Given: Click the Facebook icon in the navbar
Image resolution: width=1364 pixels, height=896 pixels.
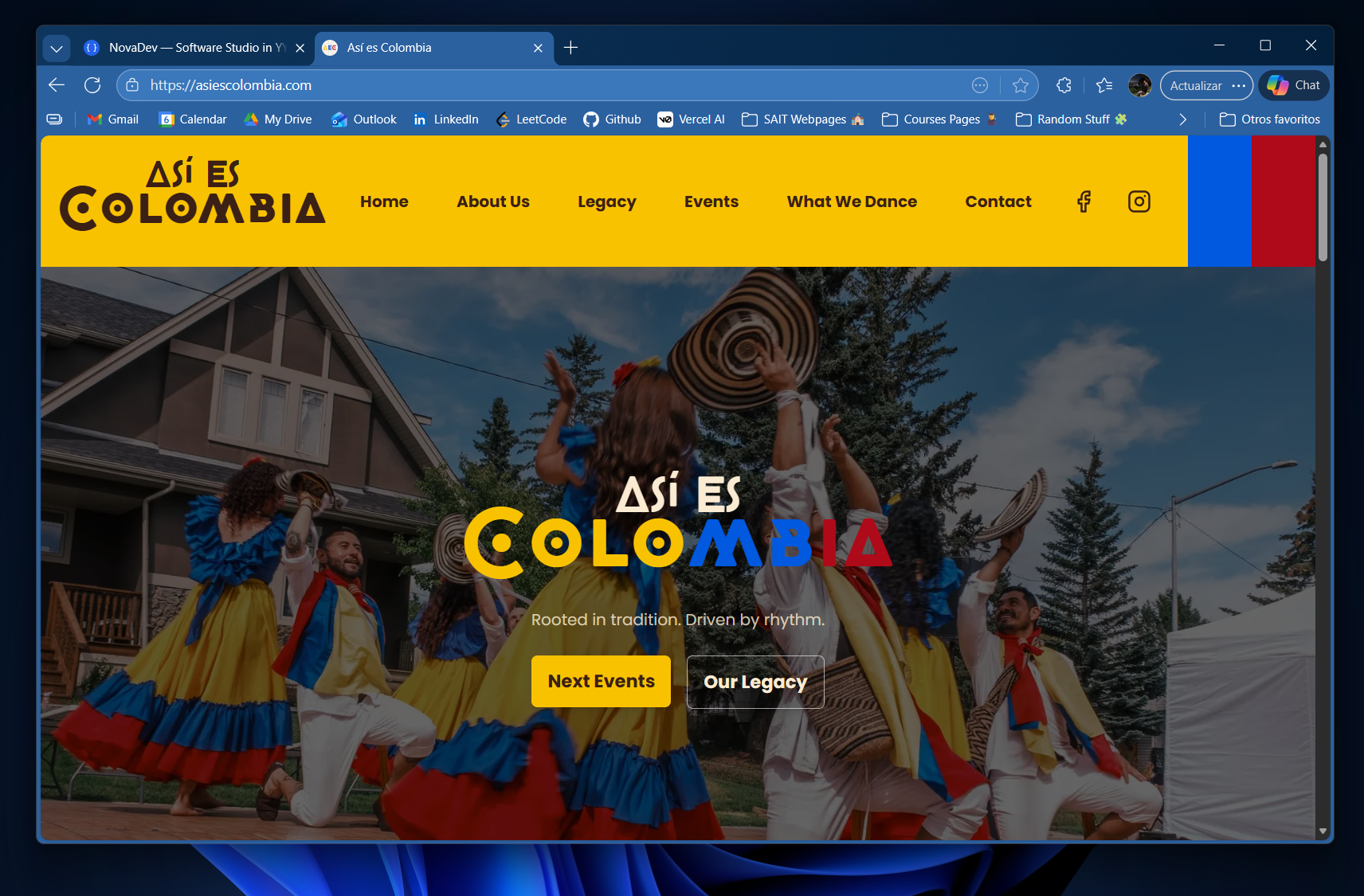Looking at the screenshot, I should 1083,202.
